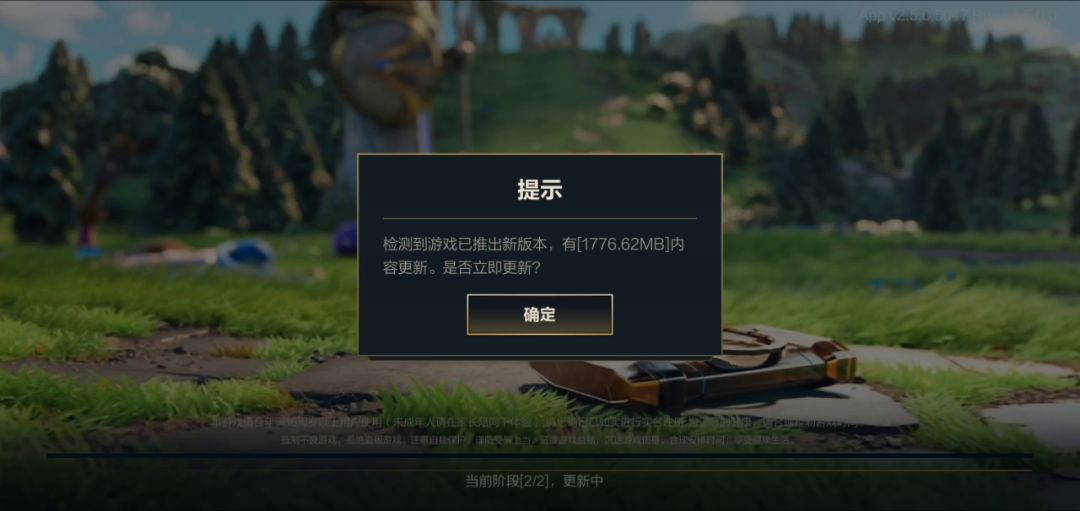
Task: Click the purple orb beside the dialog
Action: point(346,238)
